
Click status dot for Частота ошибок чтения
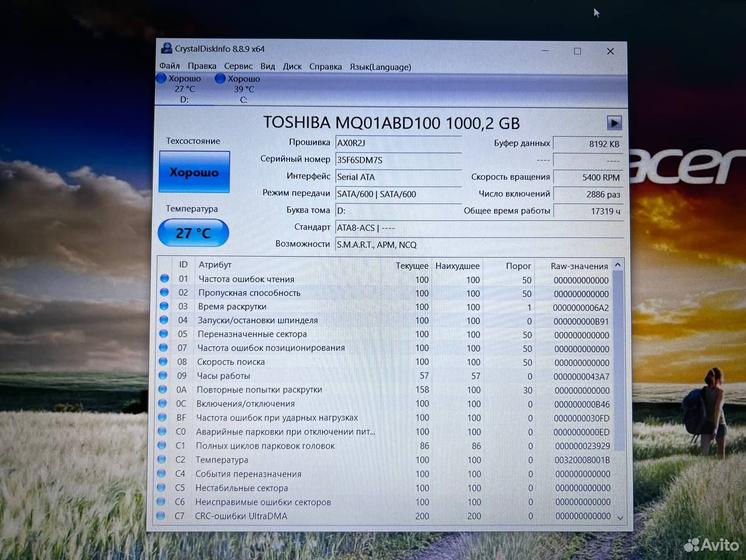(x=165, y=278)
